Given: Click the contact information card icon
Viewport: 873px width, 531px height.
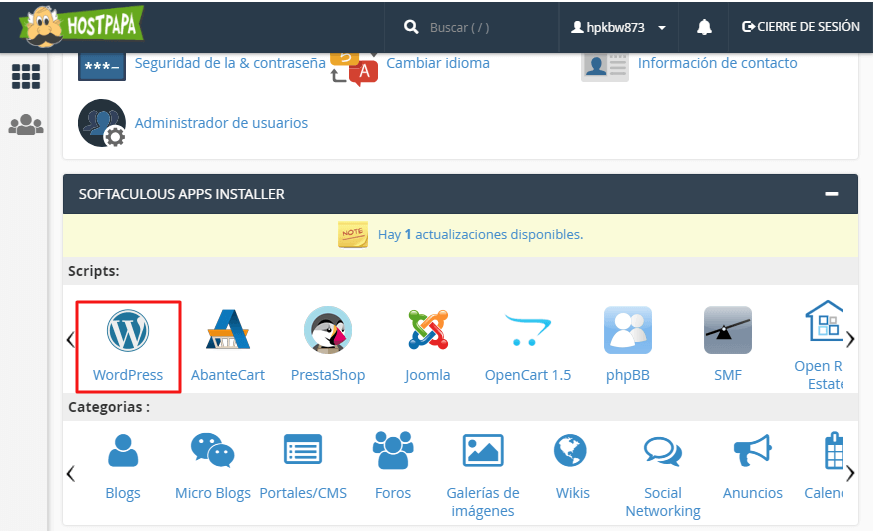Looking at the screenshot, I should click(x=605, y=67).
